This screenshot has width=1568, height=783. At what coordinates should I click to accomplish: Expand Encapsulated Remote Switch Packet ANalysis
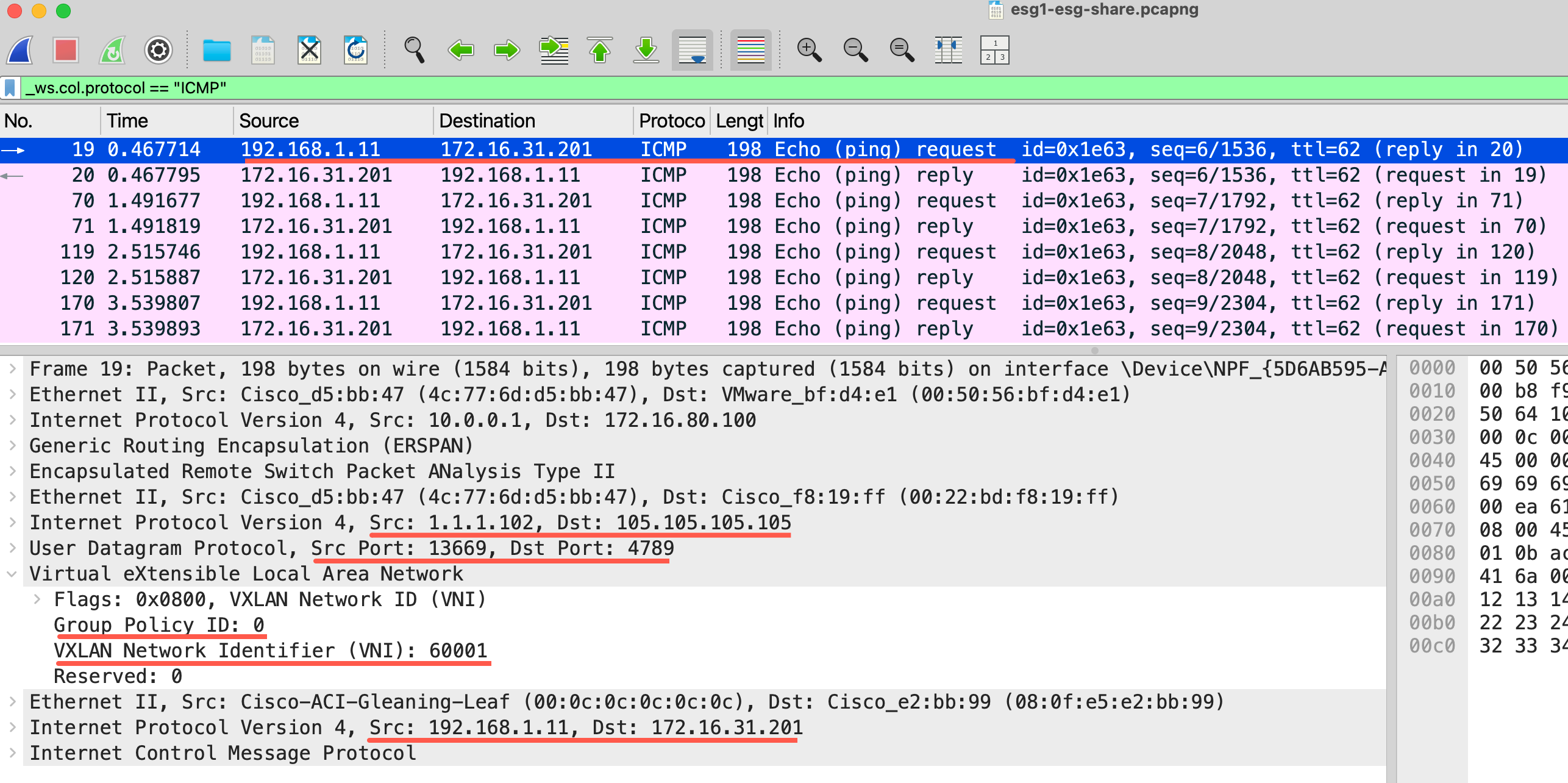[12, 471]
